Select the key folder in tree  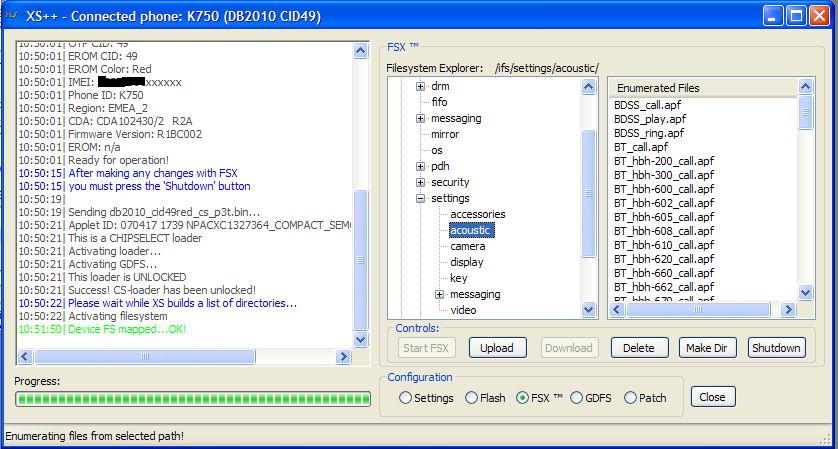pyautogui.click(x=459, y=278)
